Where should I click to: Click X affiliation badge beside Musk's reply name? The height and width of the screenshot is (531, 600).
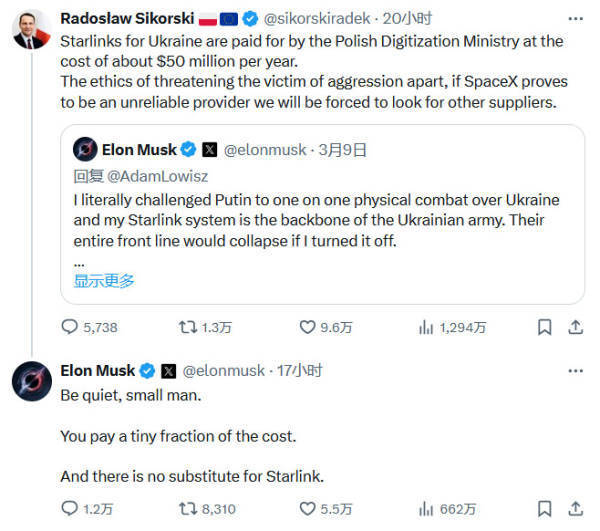168,371
